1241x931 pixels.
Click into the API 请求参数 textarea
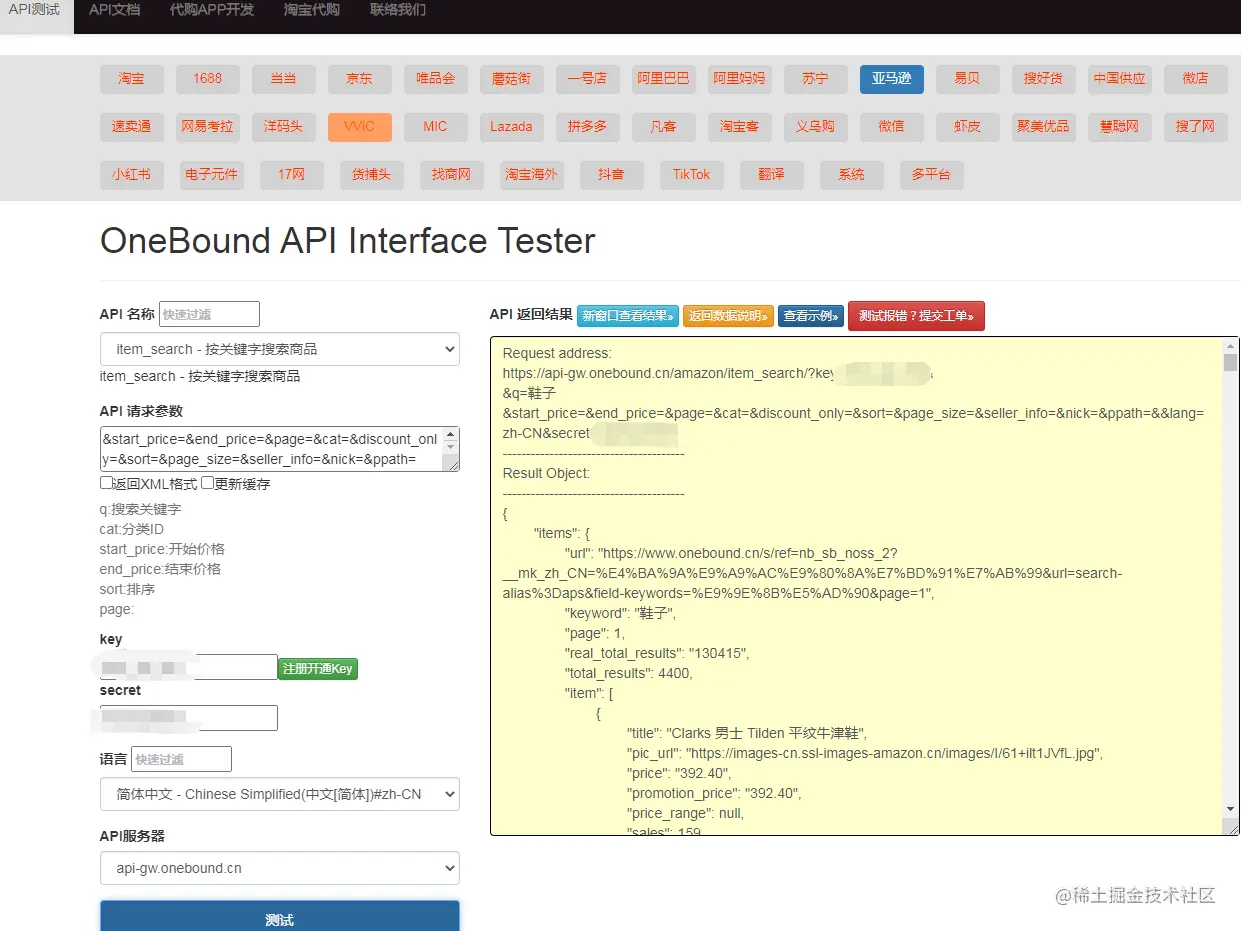(280, 449)
